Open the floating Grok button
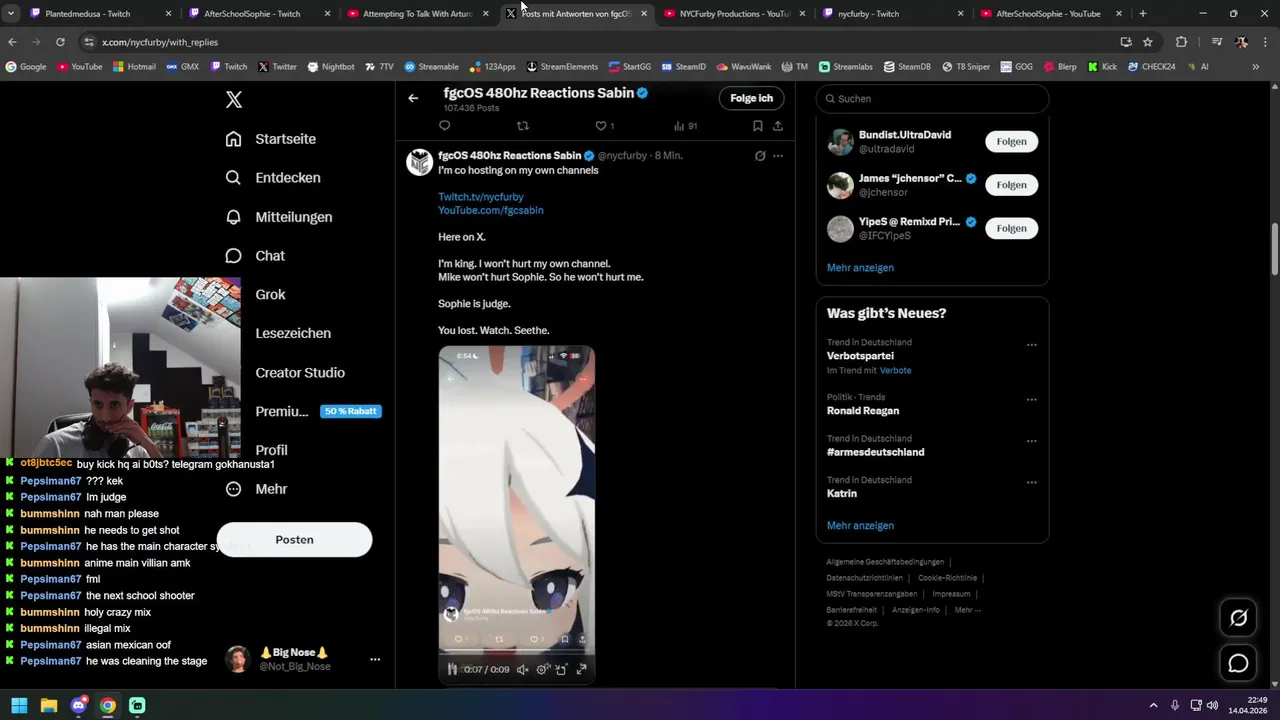 pyautogui.click(x=1238, y=618)
